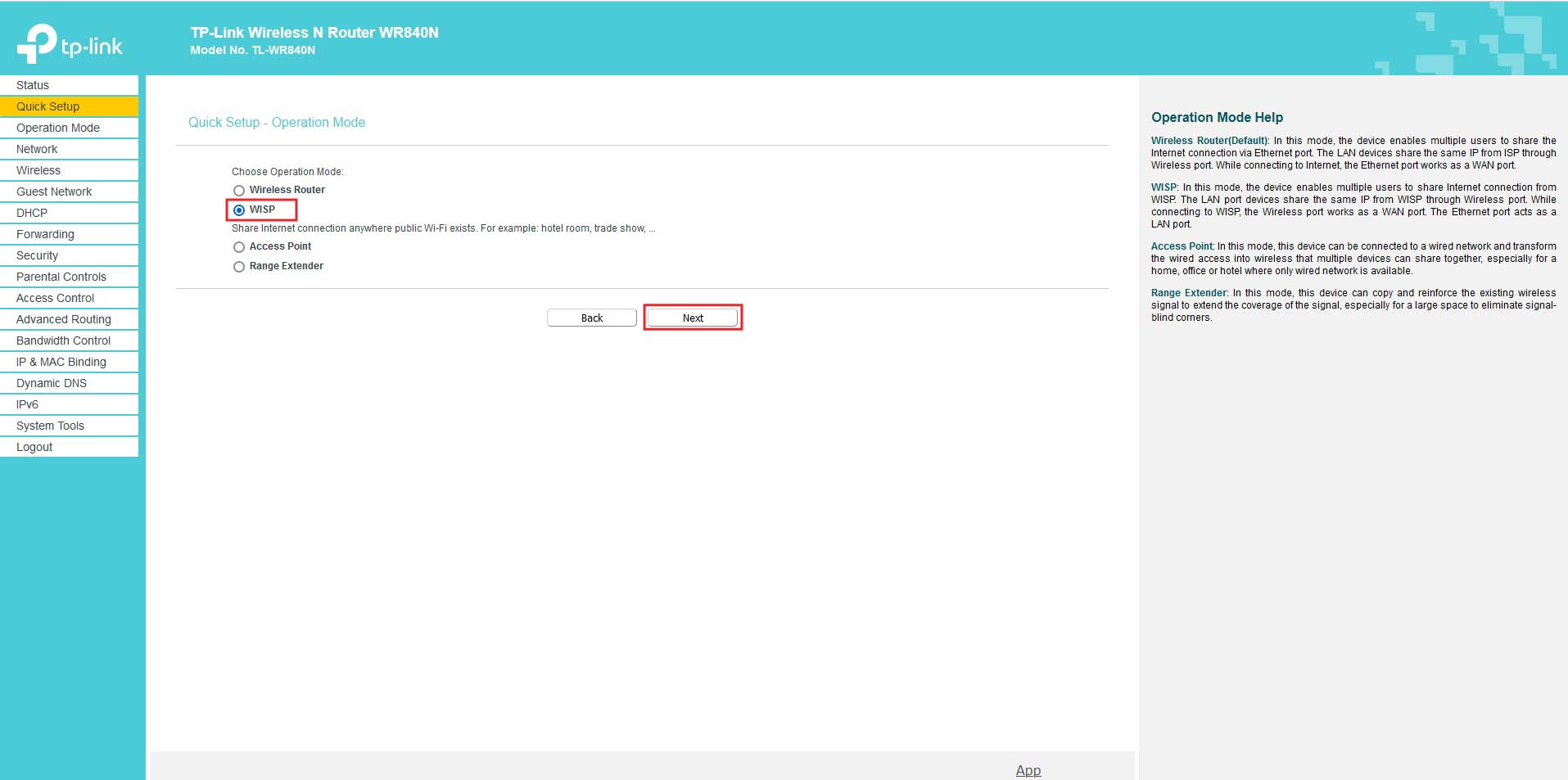
Task: Open System Tools in the sidebar
Action: 69,426
